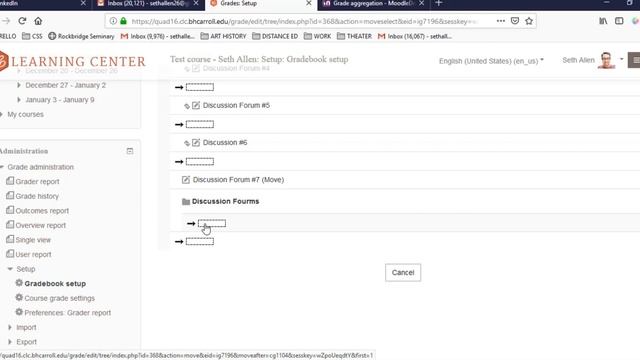Close the Grade aggregation tab
The height and width of the screenshot is (360, 640).
pos(422,3)
